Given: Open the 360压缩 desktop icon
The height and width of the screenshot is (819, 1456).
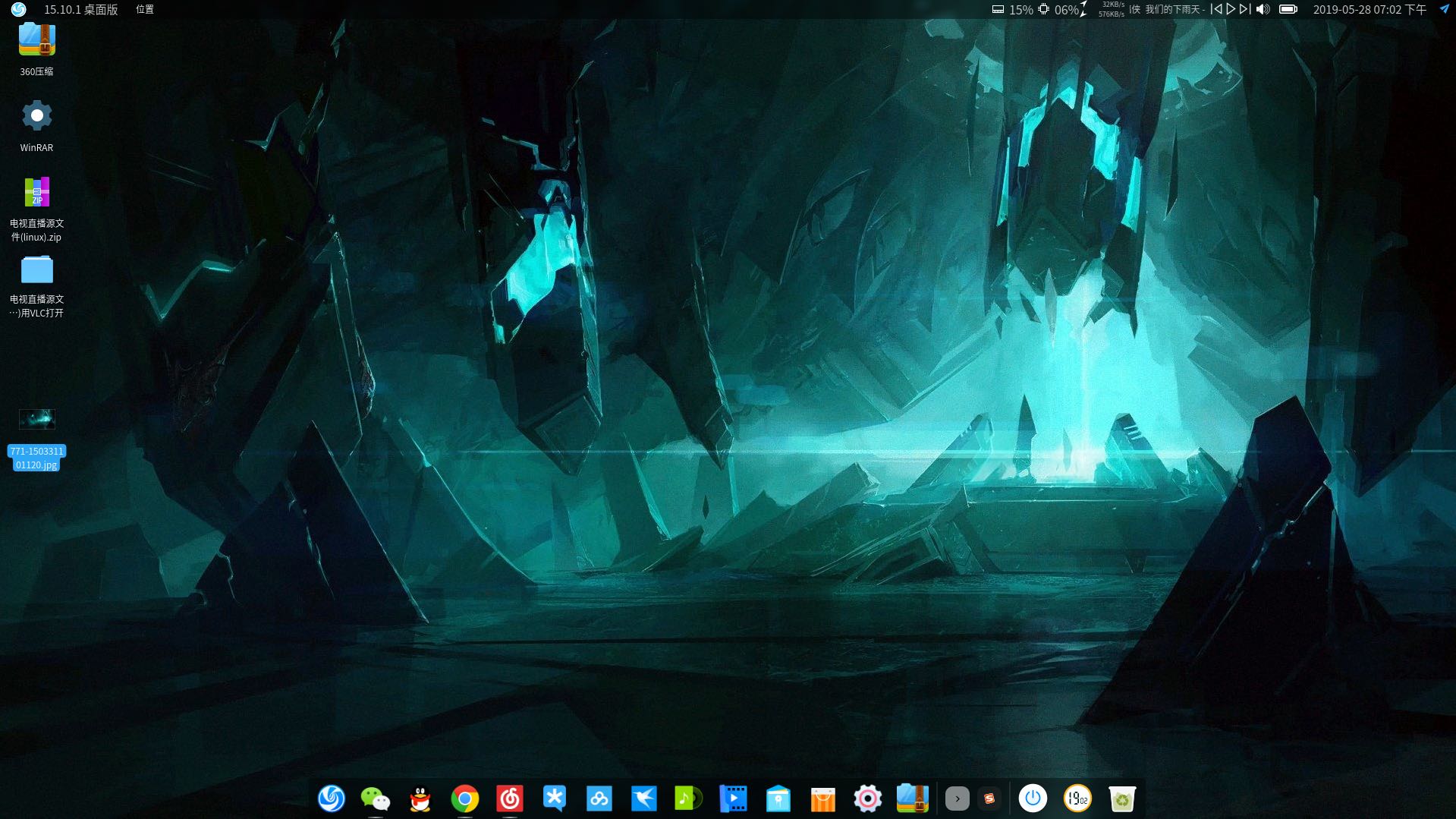Looking at the screenshot, I should (37, 49).
